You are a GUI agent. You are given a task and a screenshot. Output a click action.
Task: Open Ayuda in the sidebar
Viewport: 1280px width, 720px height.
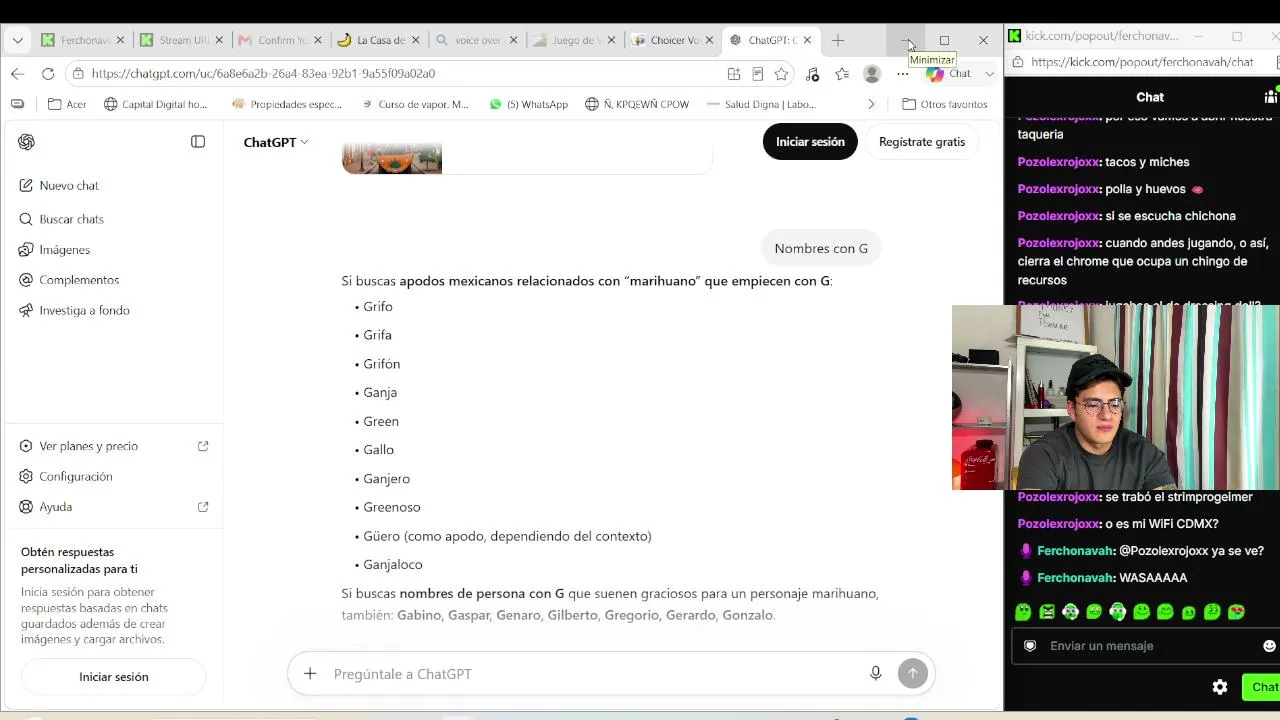point(113,507)
